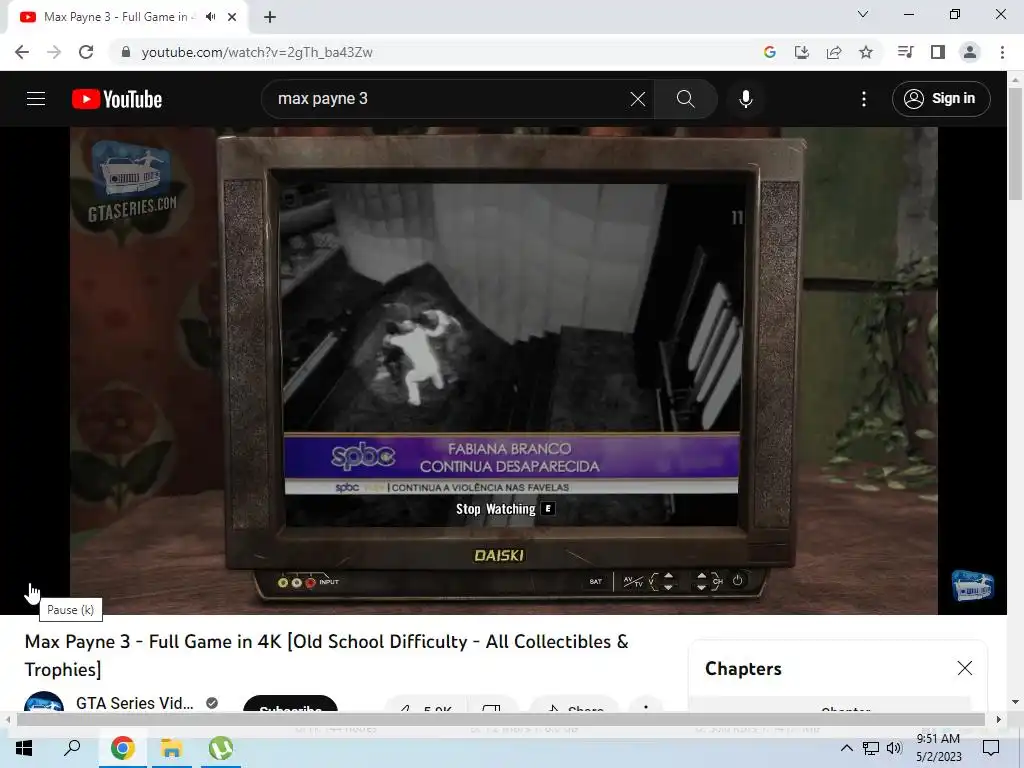Viewport: 1024px width, 768px height.
Task: Open Windows taskbar search
Action: coord(72,748)
